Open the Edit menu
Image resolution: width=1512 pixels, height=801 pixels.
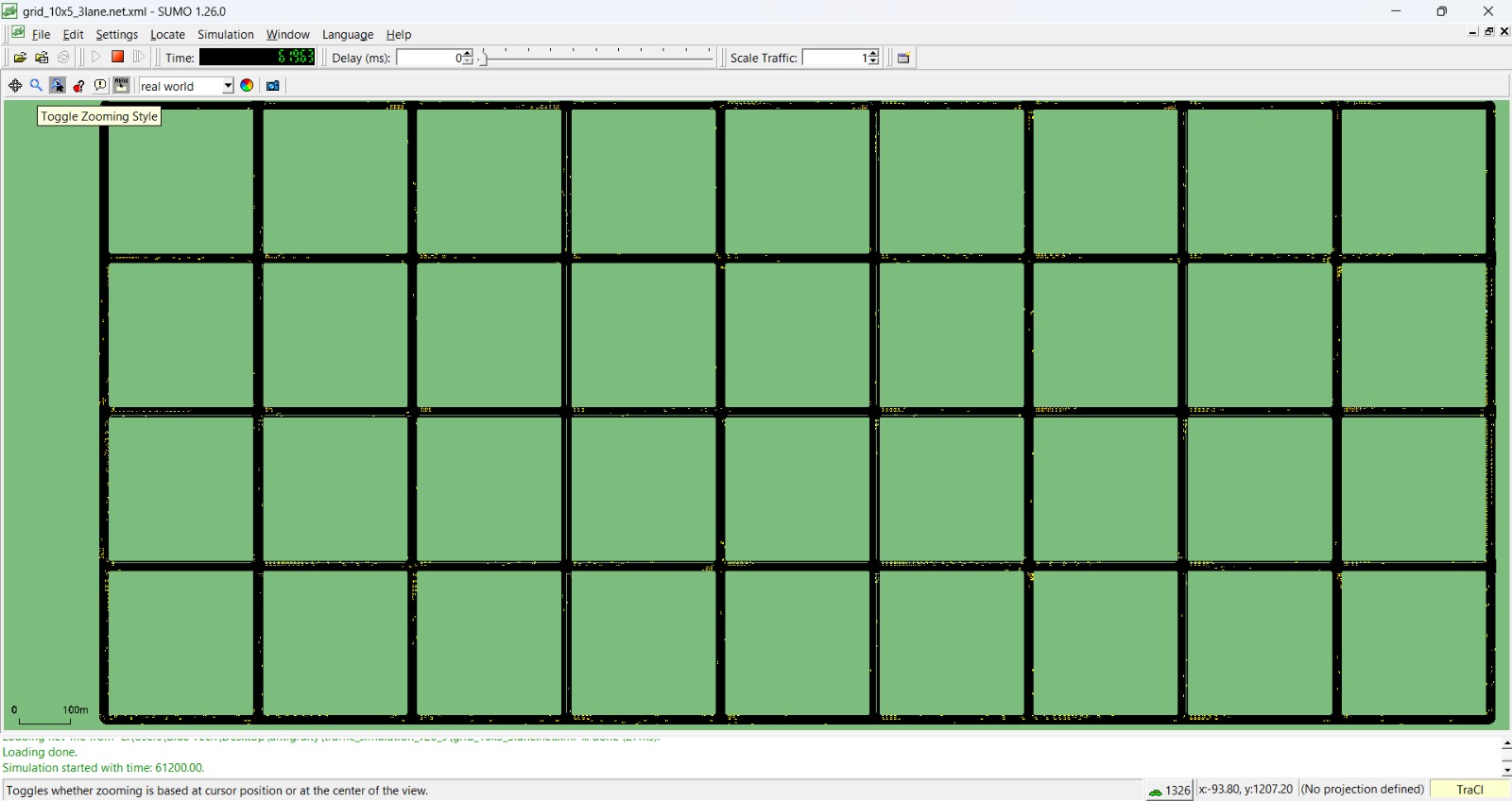point(73,34)
